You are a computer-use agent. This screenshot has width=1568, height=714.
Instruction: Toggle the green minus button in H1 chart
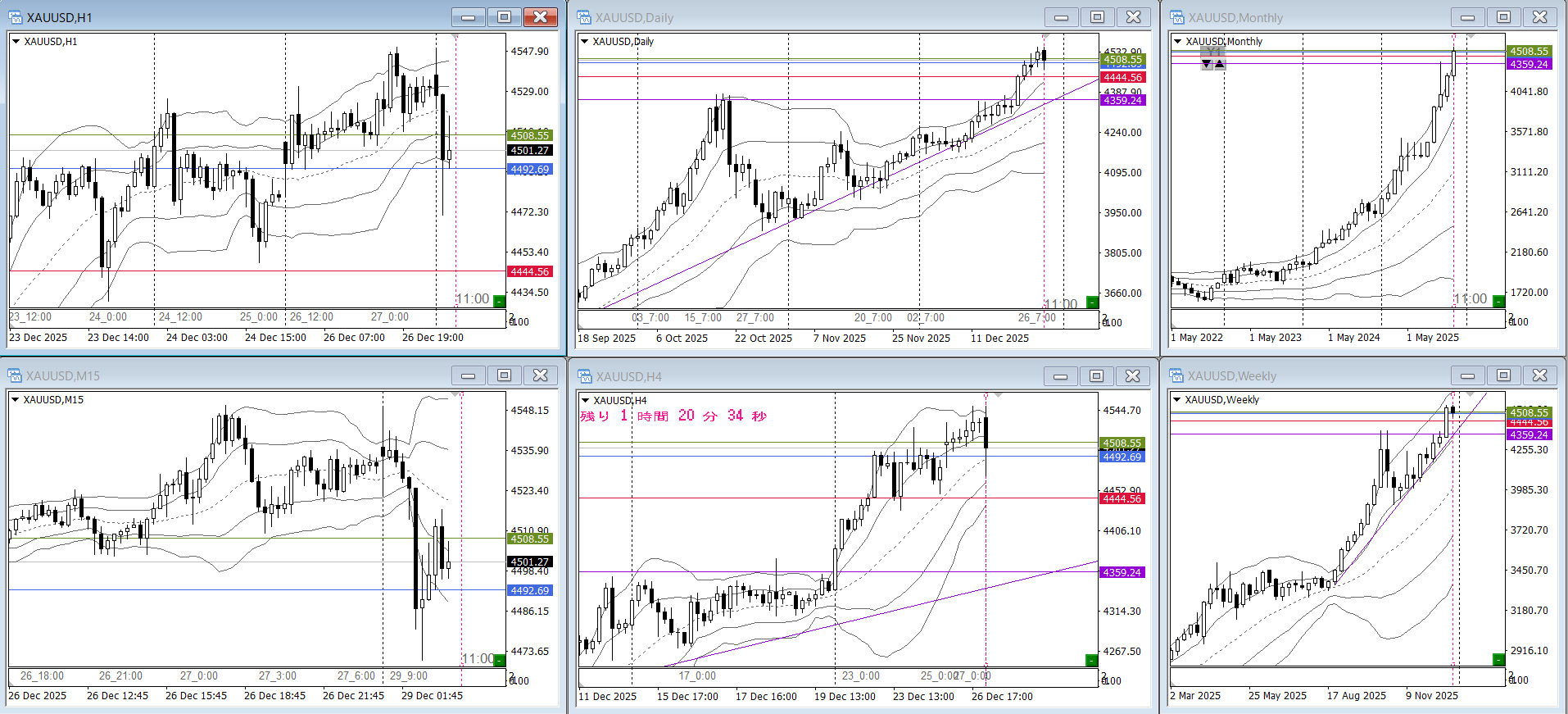pos(499,301)
